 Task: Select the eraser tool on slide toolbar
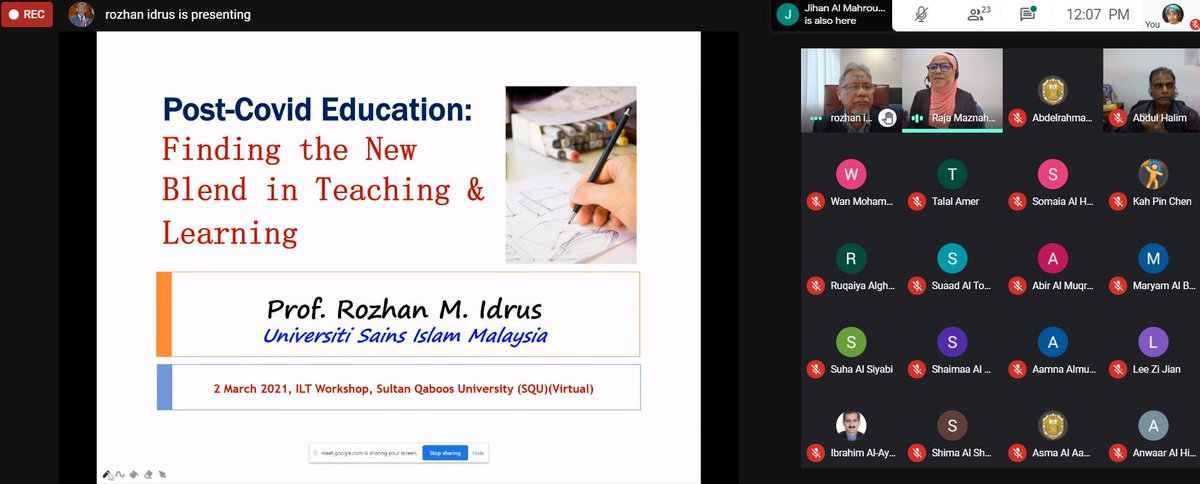coord(148,474)
